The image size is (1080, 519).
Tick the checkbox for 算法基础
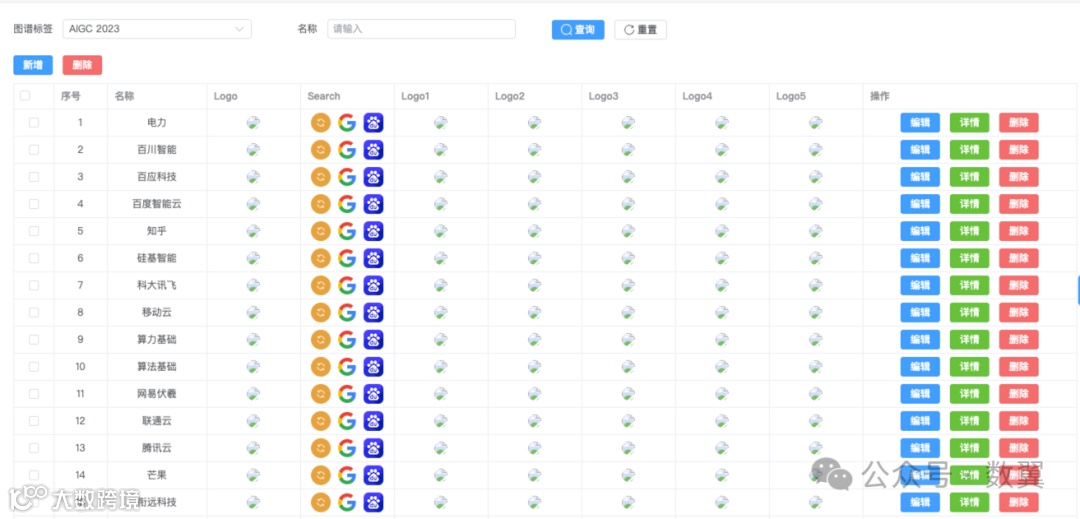coord(34,367)
